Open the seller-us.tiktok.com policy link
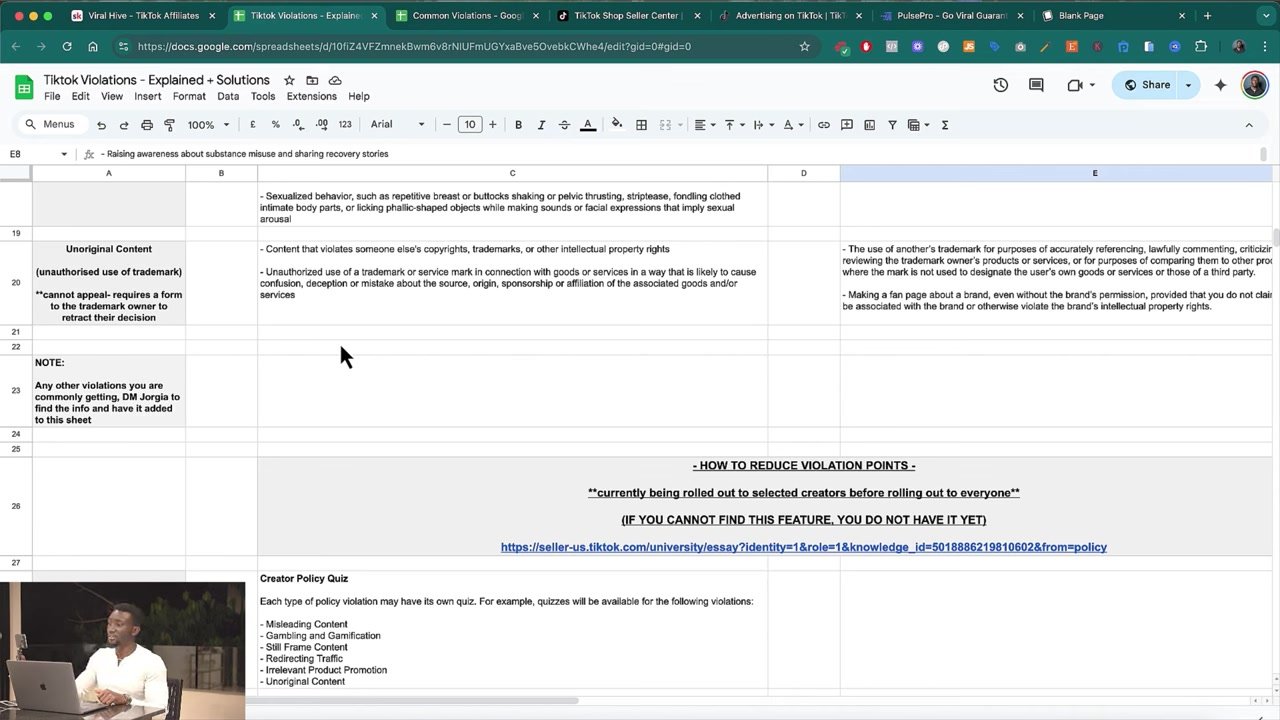 (803, 547)
